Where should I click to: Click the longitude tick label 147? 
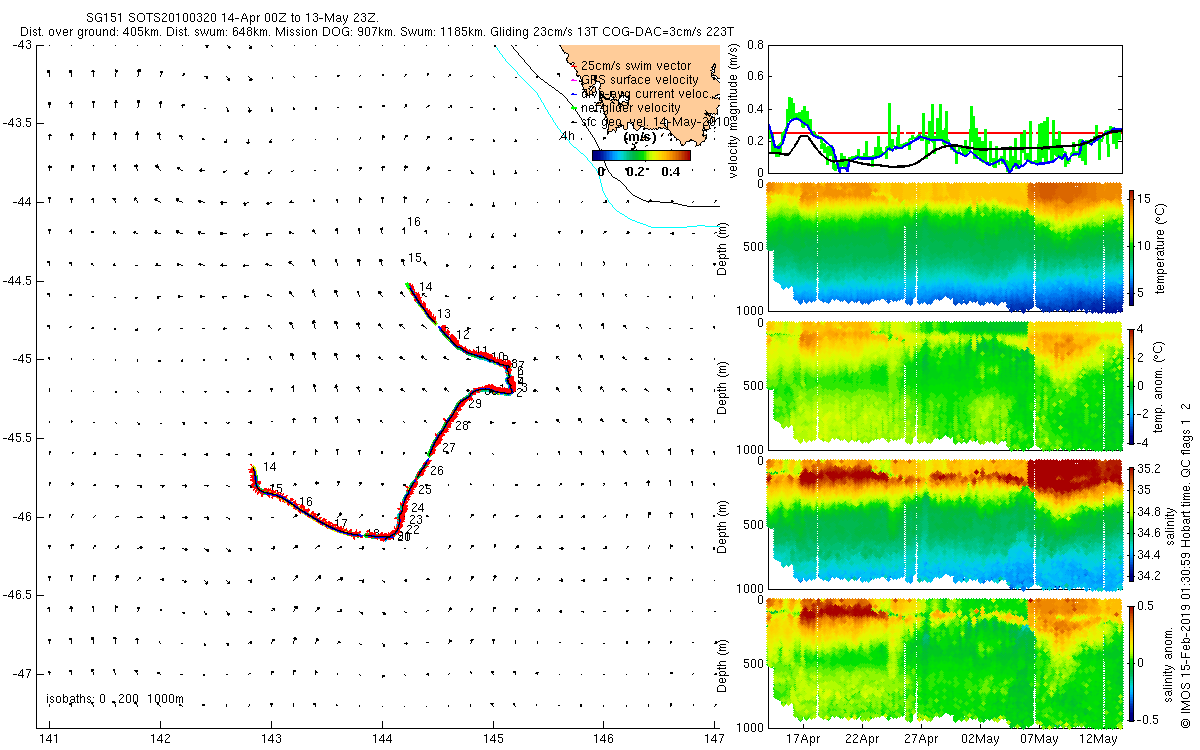[715, 738]
